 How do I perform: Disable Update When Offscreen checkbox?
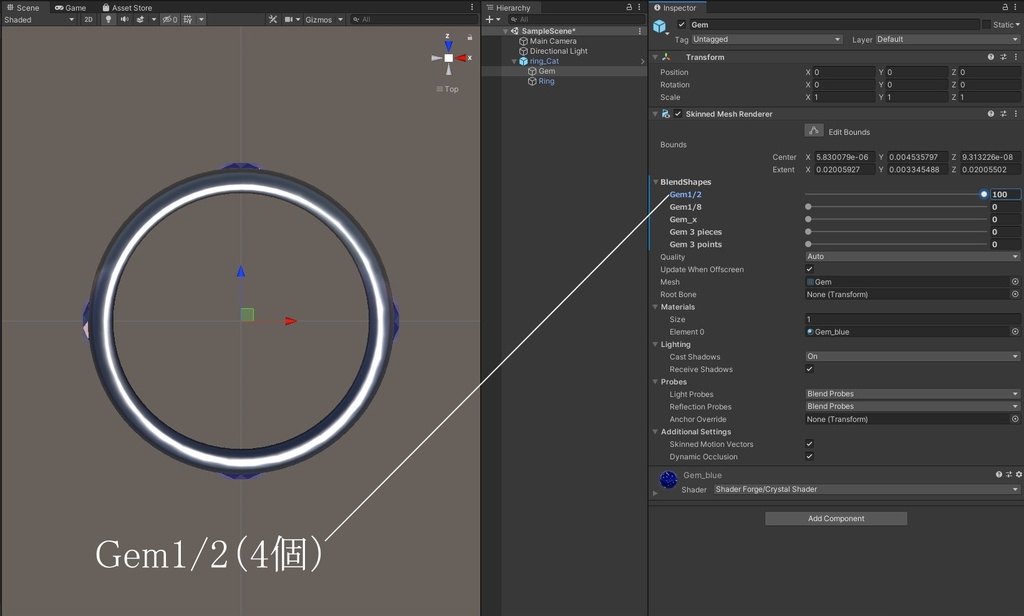coord(809,269)
